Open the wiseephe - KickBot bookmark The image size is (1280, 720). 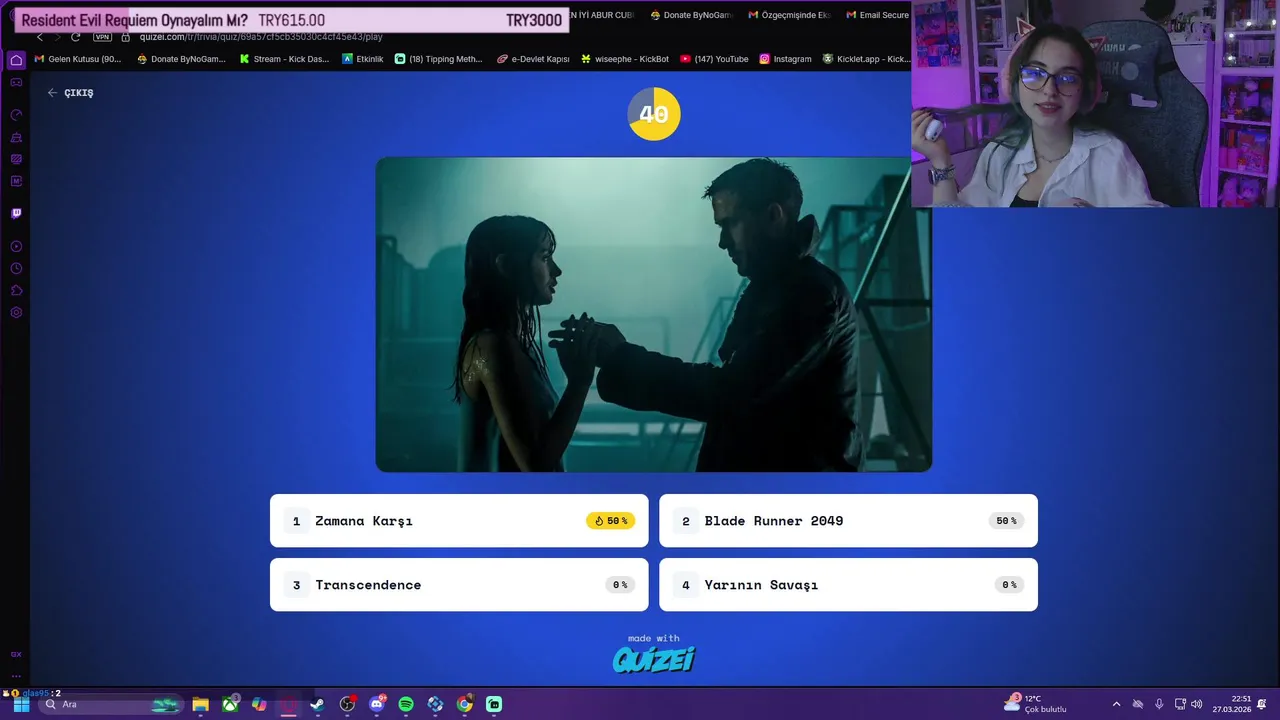pos(624,59)
